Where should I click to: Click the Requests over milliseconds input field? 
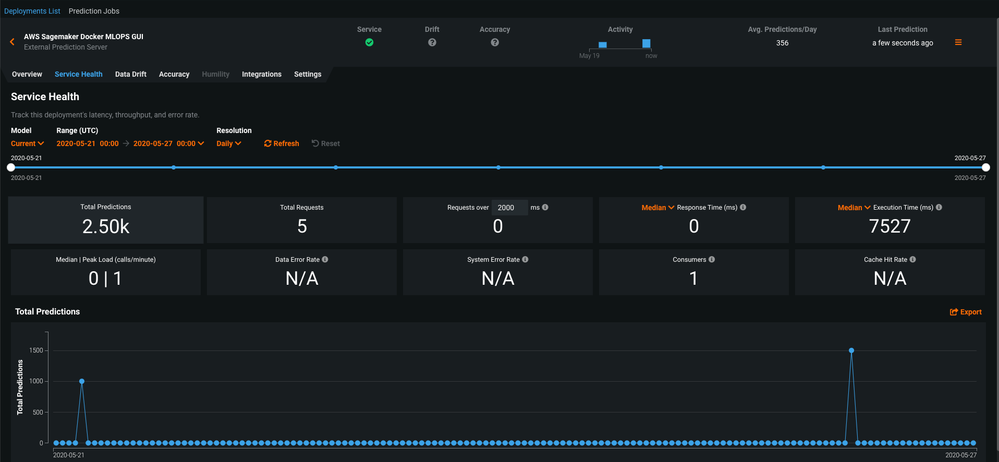pos(509,207)
